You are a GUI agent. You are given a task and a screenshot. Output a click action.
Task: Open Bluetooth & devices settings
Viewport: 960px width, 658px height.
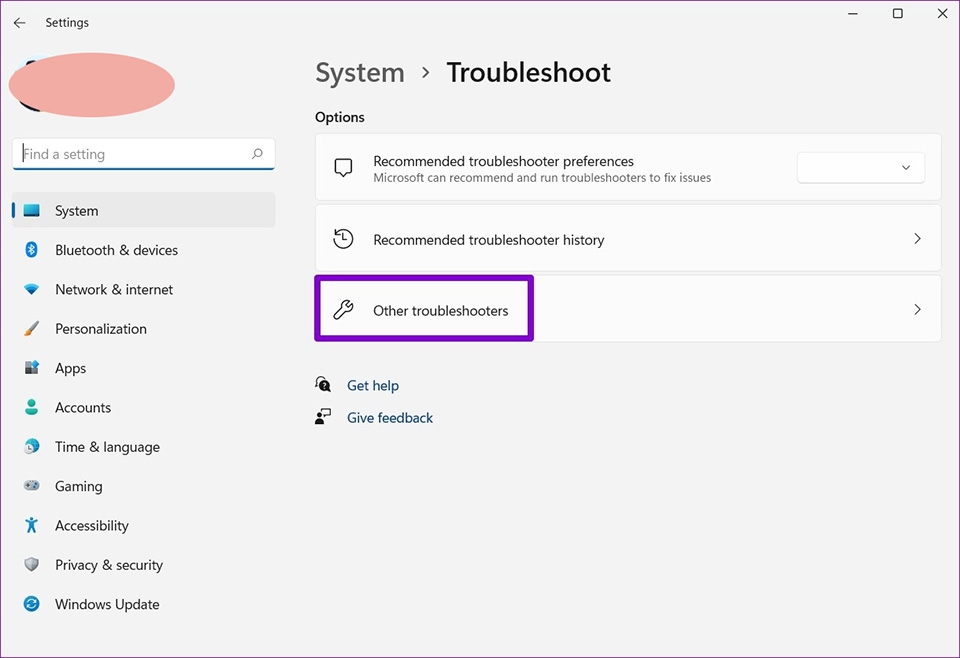(144, 250)
